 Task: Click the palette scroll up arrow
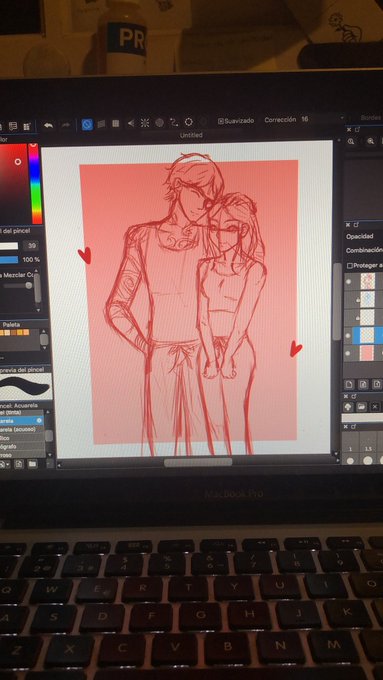[x=44, y=332]
